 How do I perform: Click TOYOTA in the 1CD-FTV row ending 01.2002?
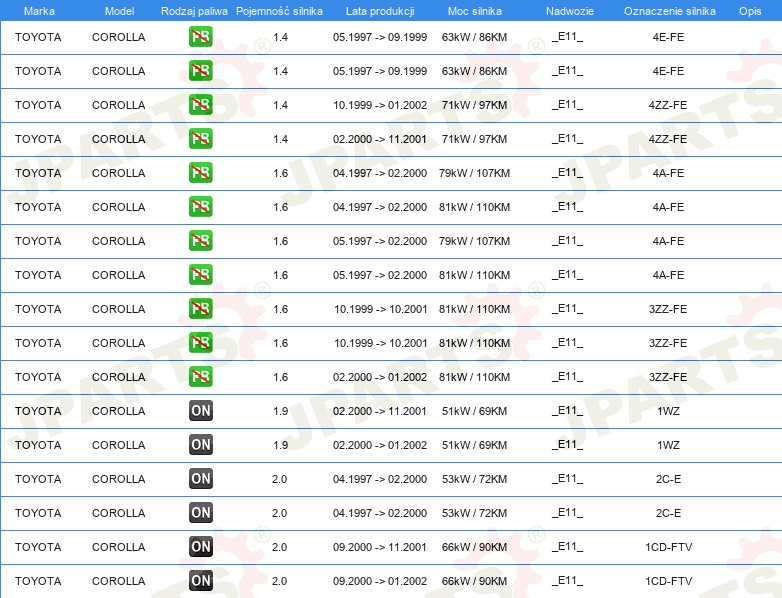click(38, 581)
